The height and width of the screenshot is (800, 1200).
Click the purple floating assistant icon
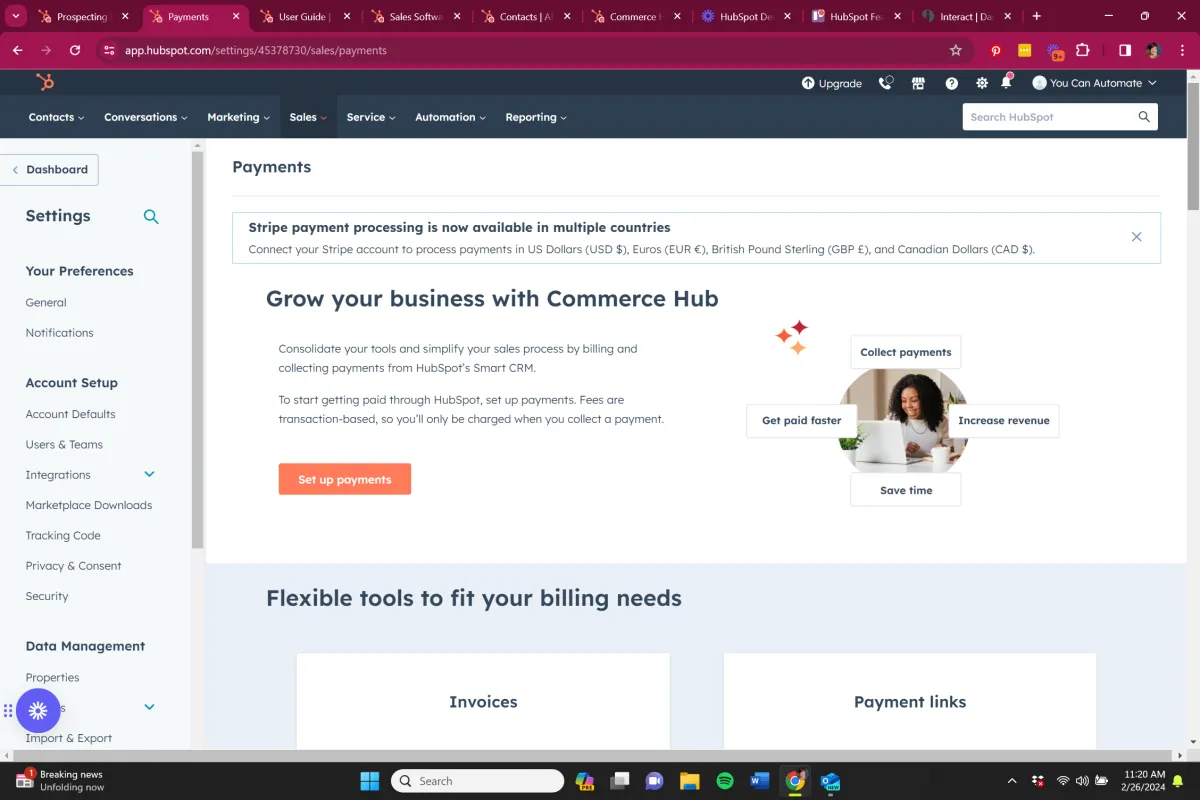(38, 710)
